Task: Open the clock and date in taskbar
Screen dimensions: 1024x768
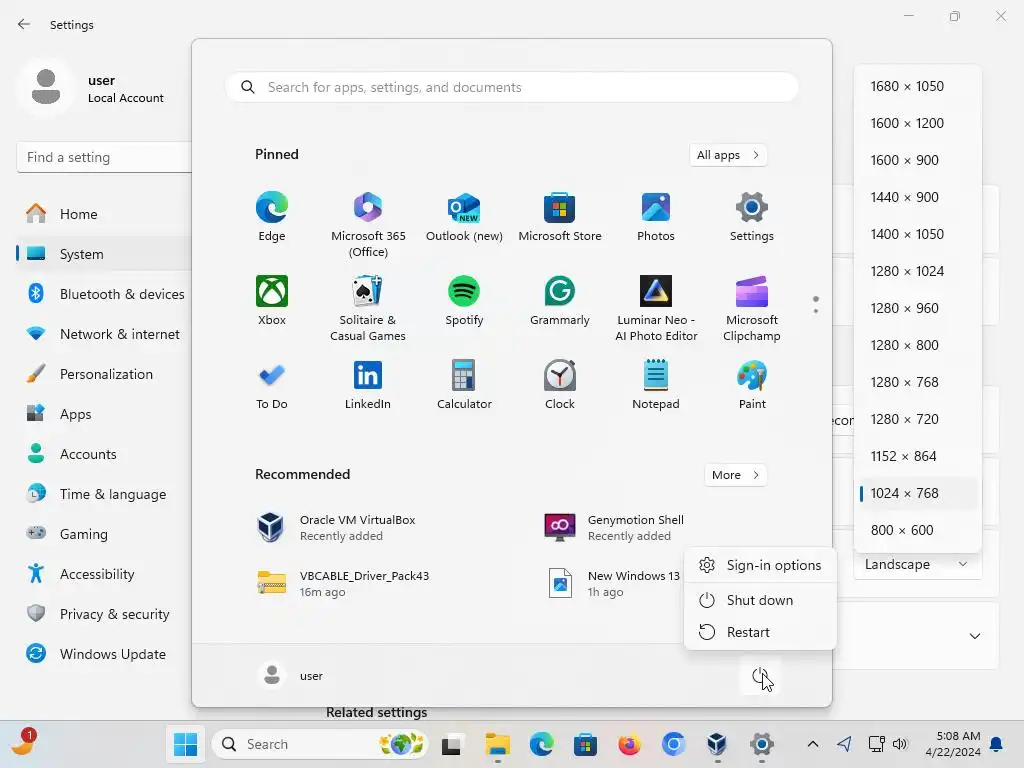Action: click(953, 744)
